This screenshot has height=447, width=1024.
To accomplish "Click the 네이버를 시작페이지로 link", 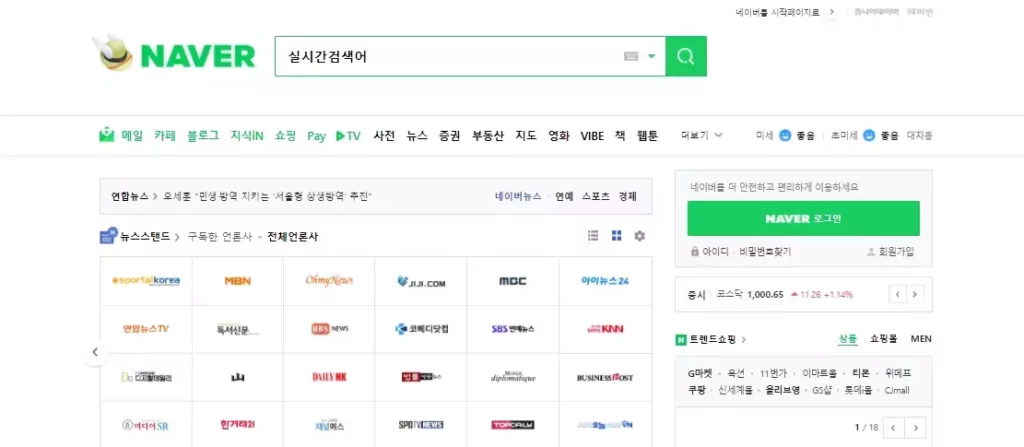I will point(777,12).
